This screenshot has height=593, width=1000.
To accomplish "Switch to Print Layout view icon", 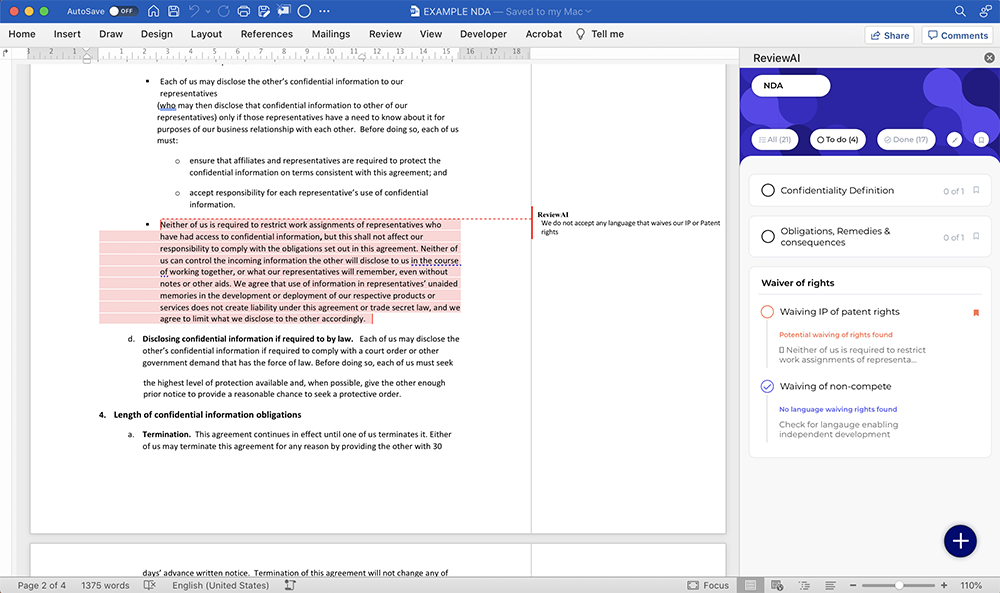I will click(751, 585).
